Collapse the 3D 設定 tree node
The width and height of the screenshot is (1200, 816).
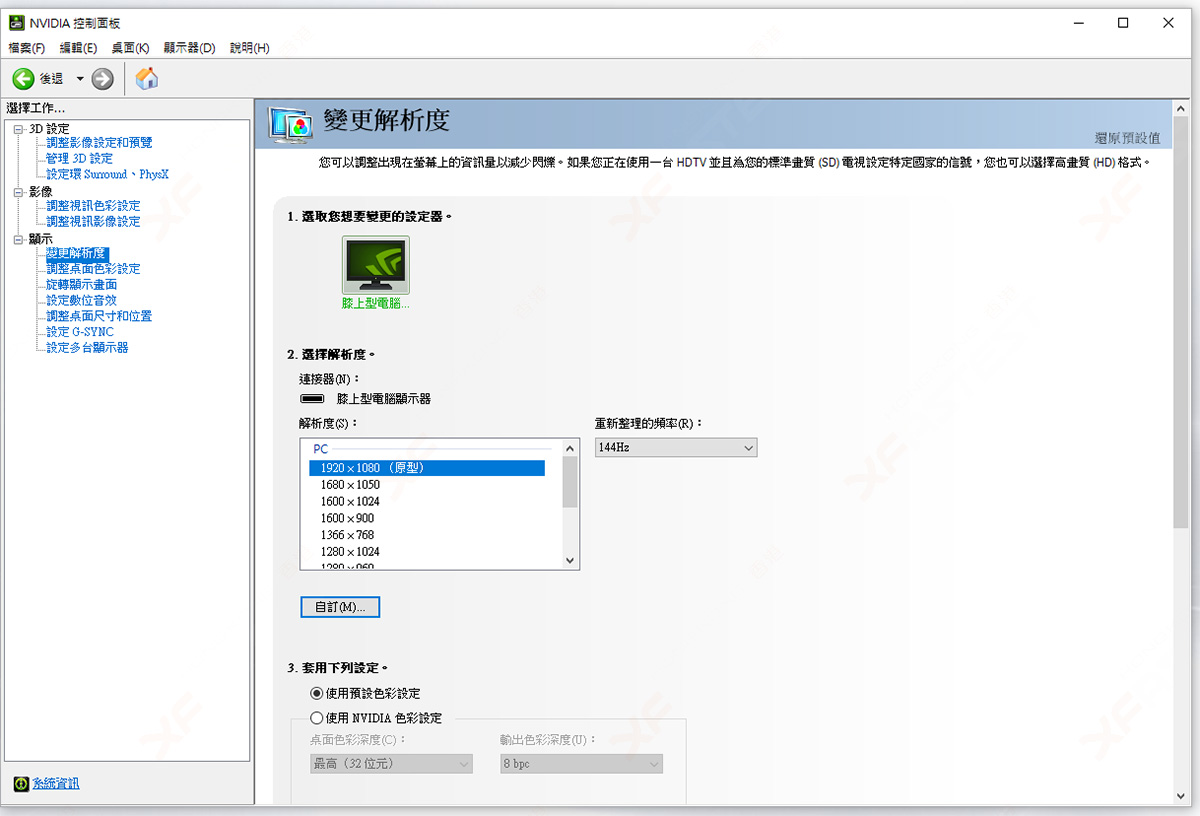[x=18, y=129]
